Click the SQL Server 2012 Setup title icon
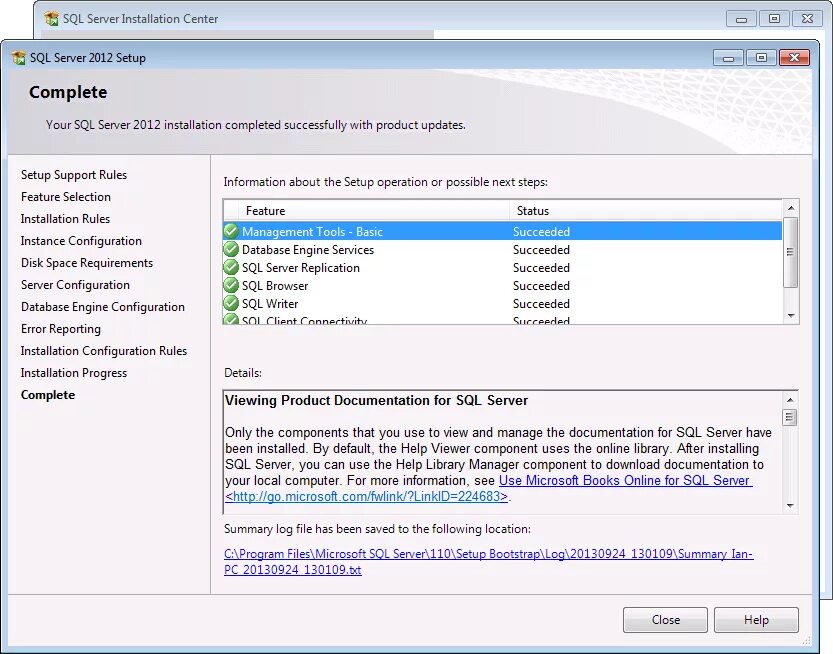The width and height of the screenshot is (833, 654). [x=19, y=57]
